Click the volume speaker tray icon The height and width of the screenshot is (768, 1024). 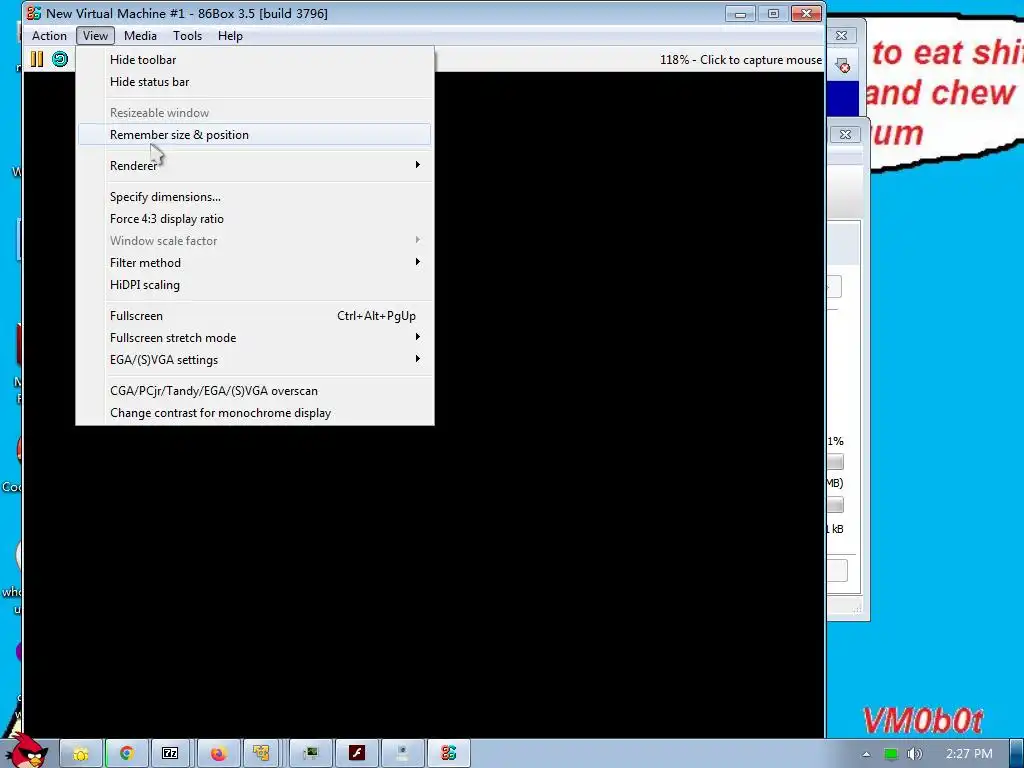pyautogui.click(x=914, y=754)
